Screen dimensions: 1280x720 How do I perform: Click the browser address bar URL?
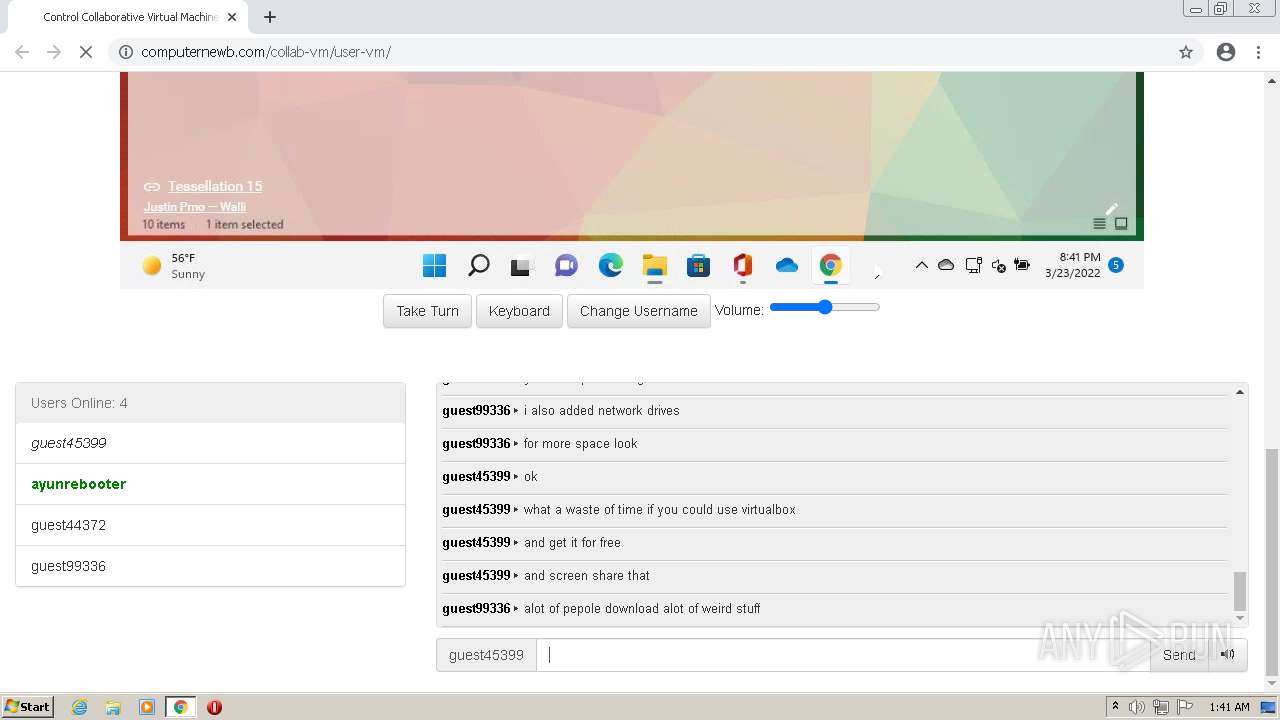point(266,52)
